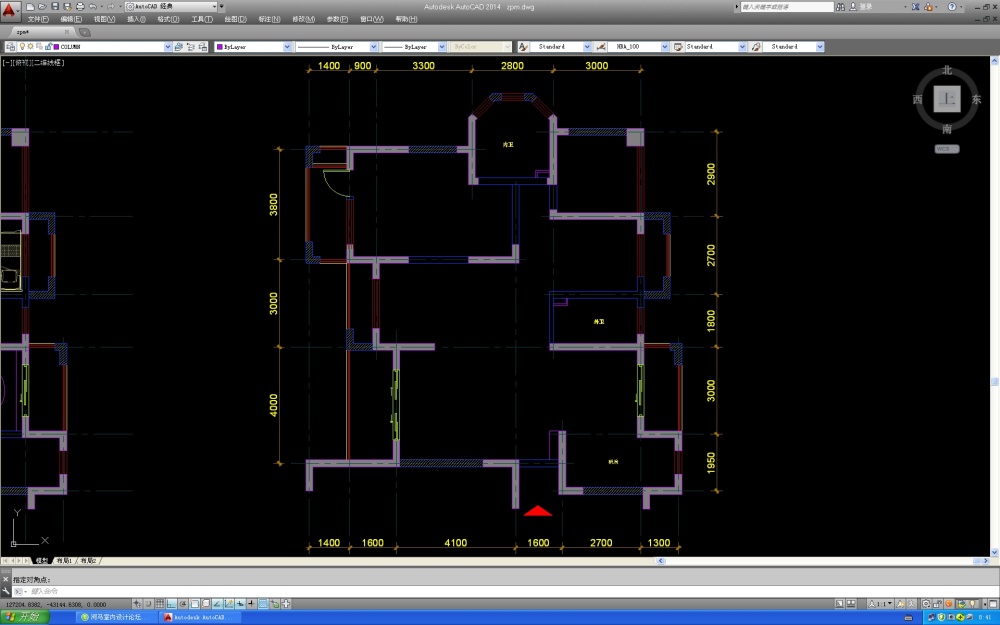This screenshot has height=625, width=1000.
Task: Click the Save icon in quick access toolbar
Action: [54, 6]
